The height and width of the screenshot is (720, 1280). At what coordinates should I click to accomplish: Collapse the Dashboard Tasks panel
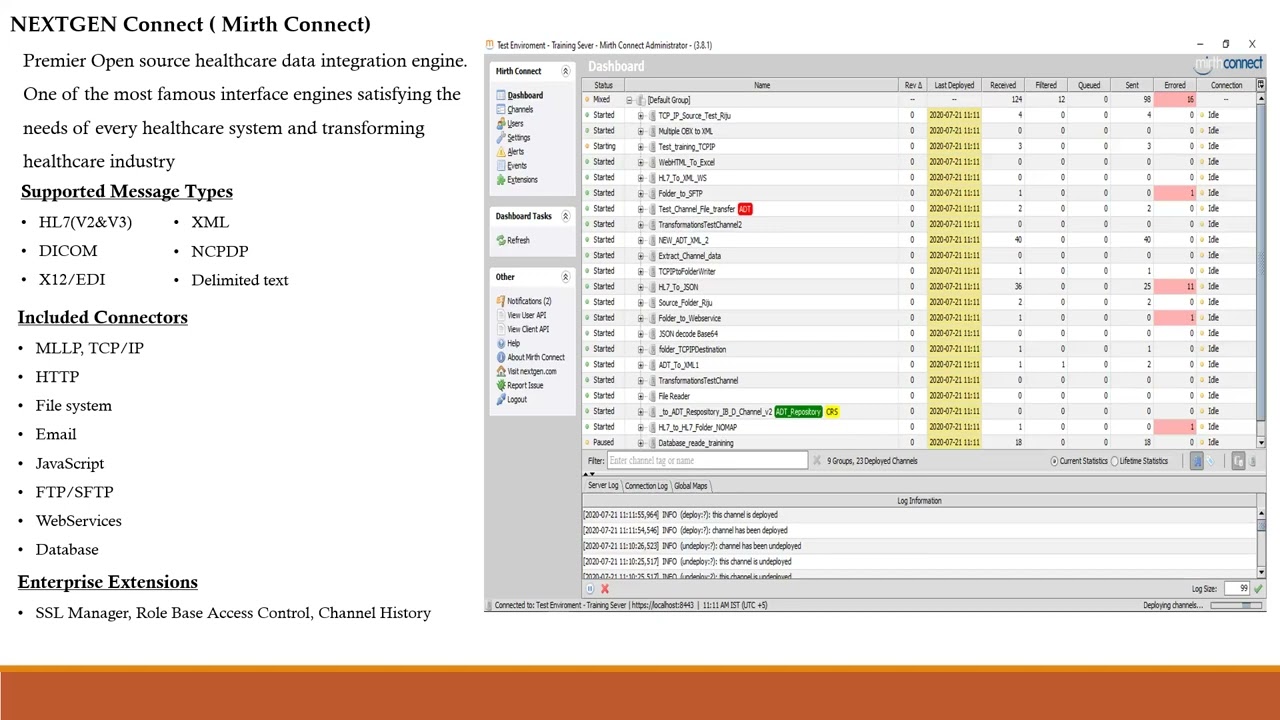565,216
